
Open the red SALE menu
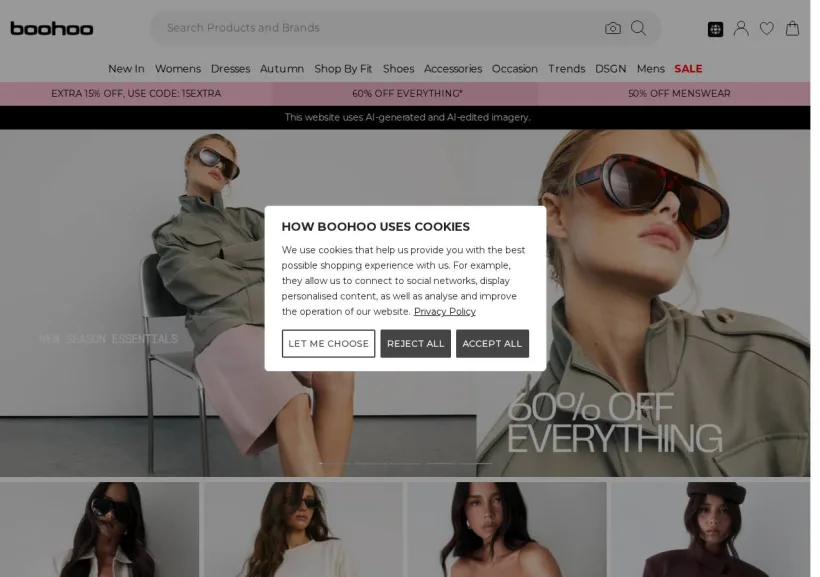[x=688, y=69]
